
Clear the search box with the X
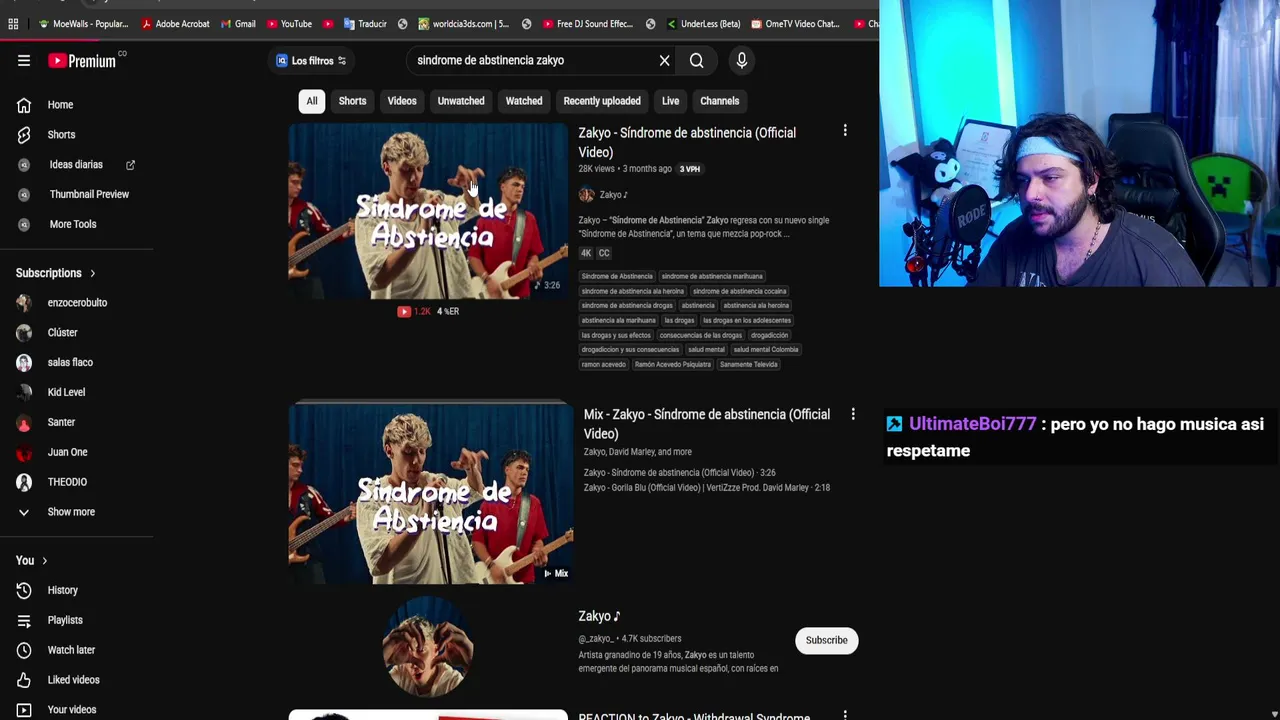tap(664, 61)
